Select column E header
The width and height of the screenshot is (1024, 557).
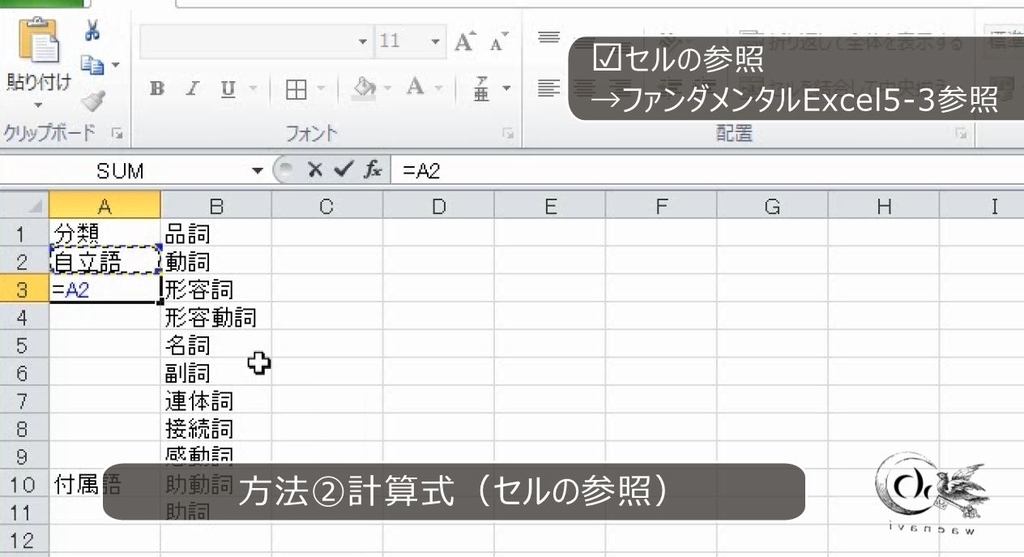[x=550, y=206]
